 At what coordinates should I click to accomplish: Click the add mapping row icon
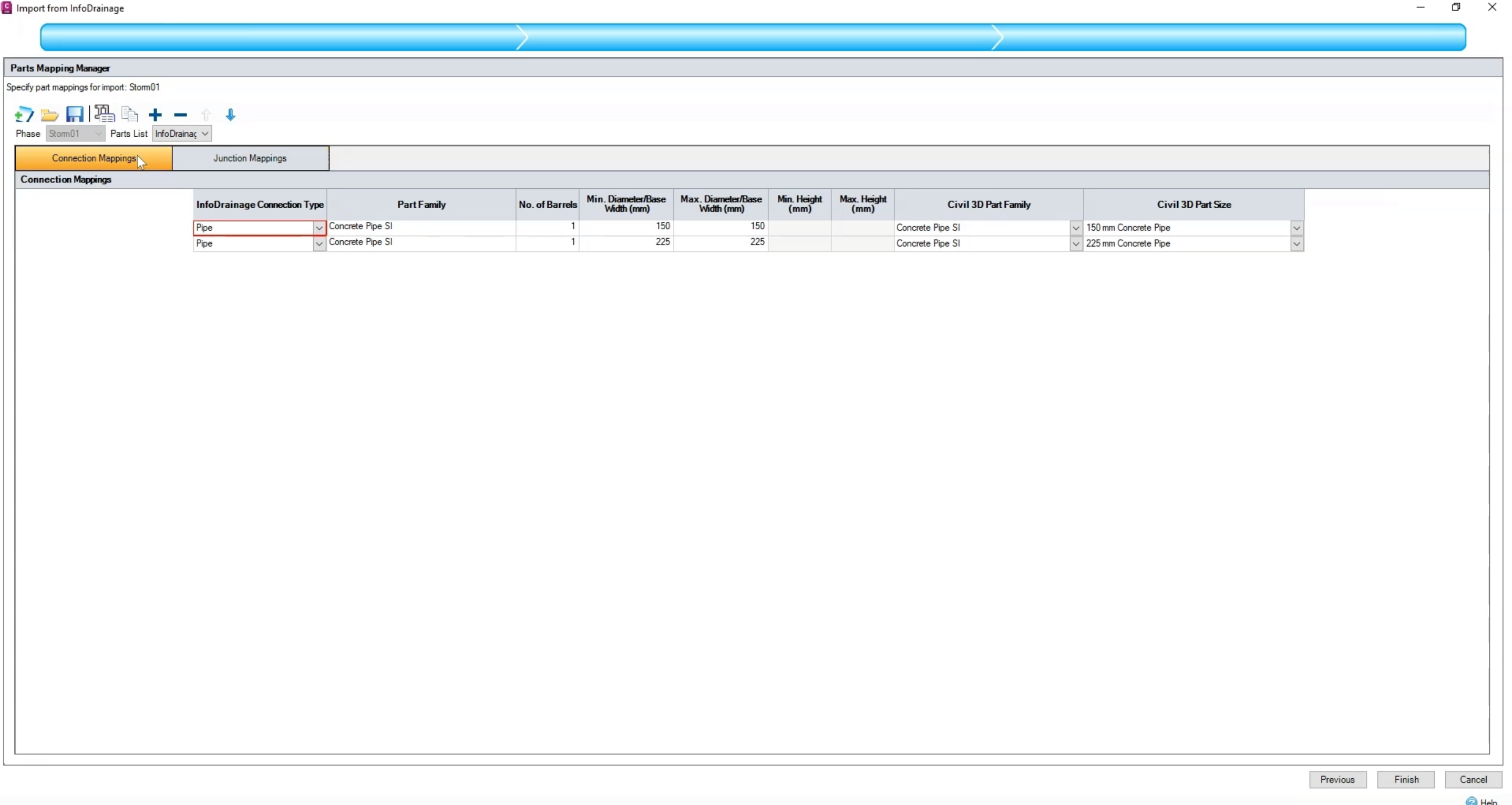click(155, 113)
